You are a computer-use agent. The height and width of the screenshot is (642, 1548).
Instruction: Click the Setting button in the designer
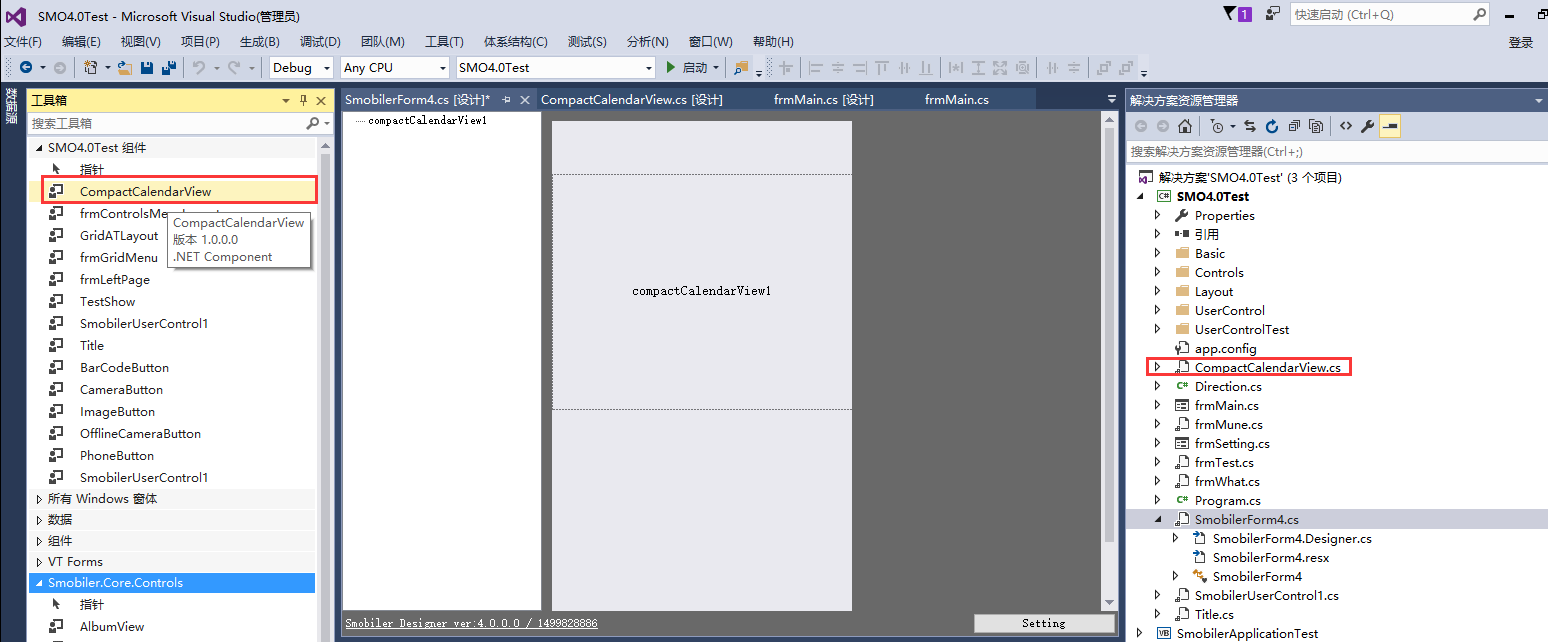point(1044,623)
